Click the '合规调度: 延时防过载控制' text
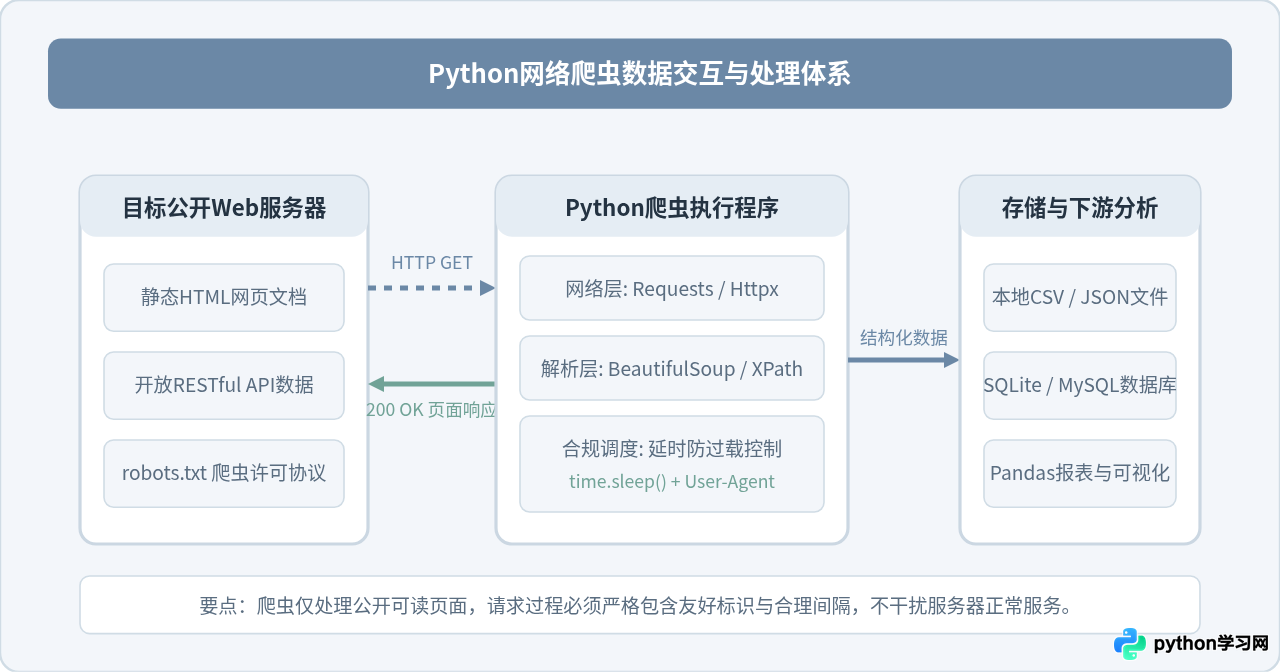 [x=672, y=449]
